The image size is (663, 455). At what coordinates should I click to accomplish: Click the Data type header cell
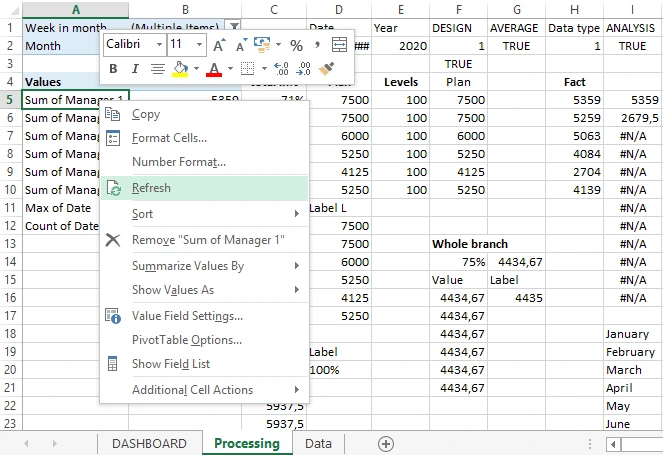pyautogui.click(x=574, y=28)
